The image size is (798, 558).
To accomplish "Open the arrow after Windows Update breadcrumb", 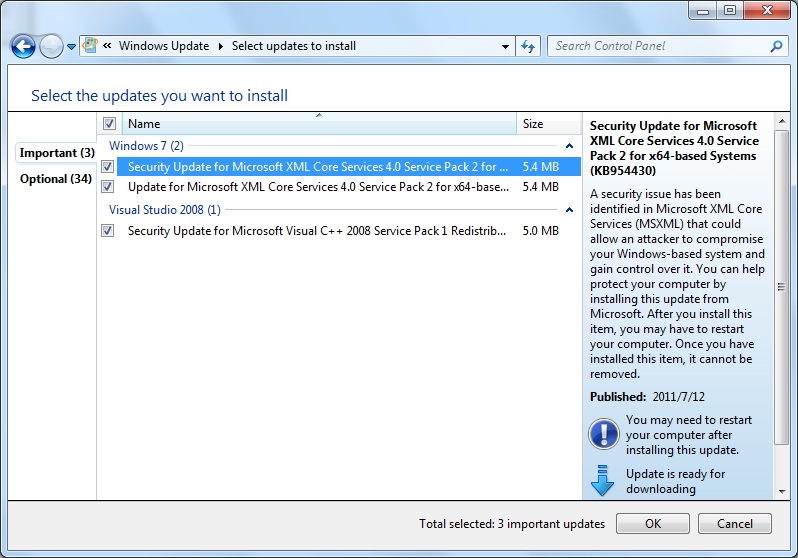I will click(x=220, y=46).
